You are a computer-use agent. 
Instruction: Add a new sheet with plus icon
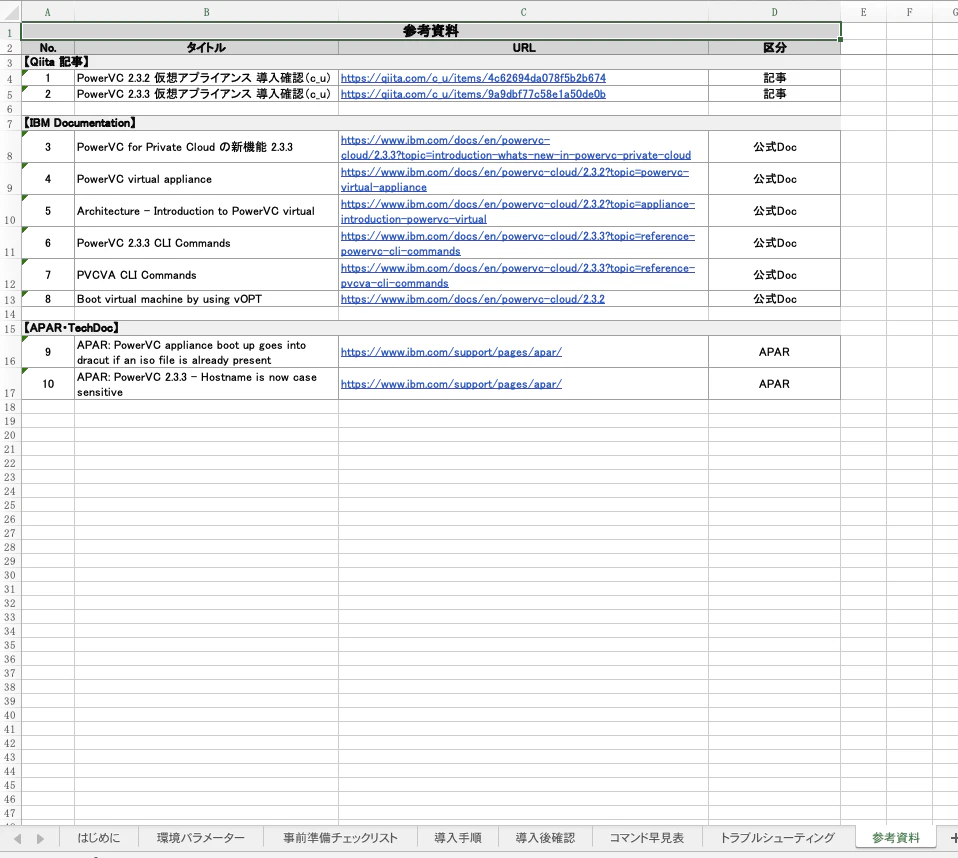[953, 838]
